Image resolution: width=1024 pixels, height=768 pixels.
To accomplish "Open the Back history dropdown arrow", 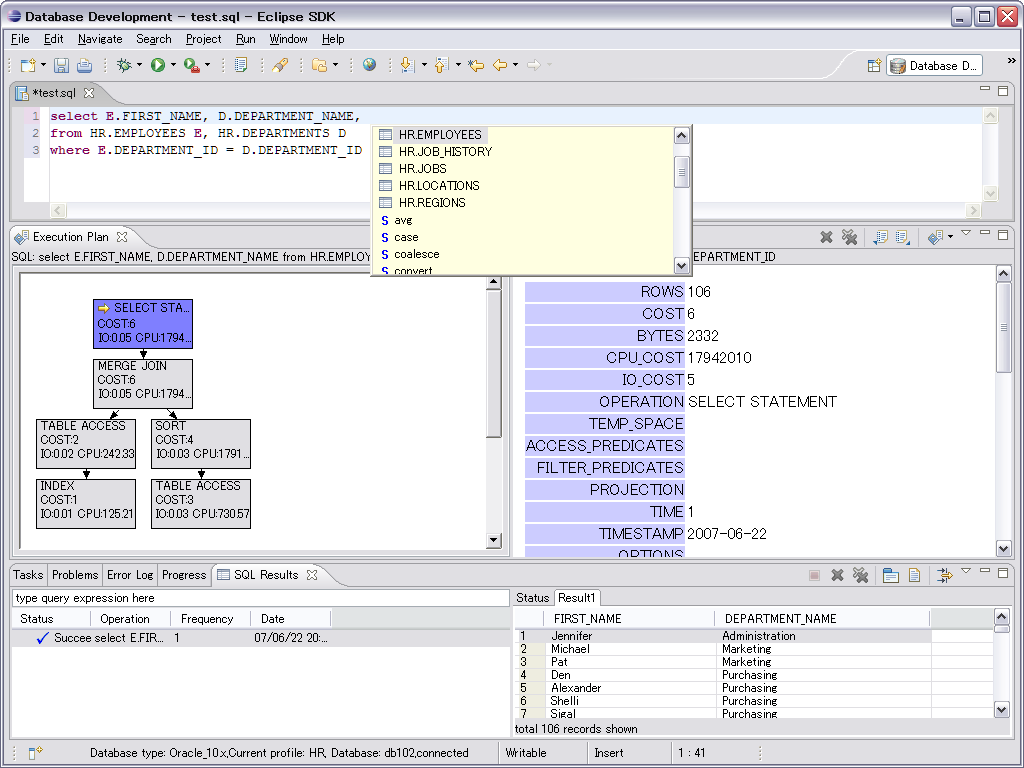I will tap(515, 65).
